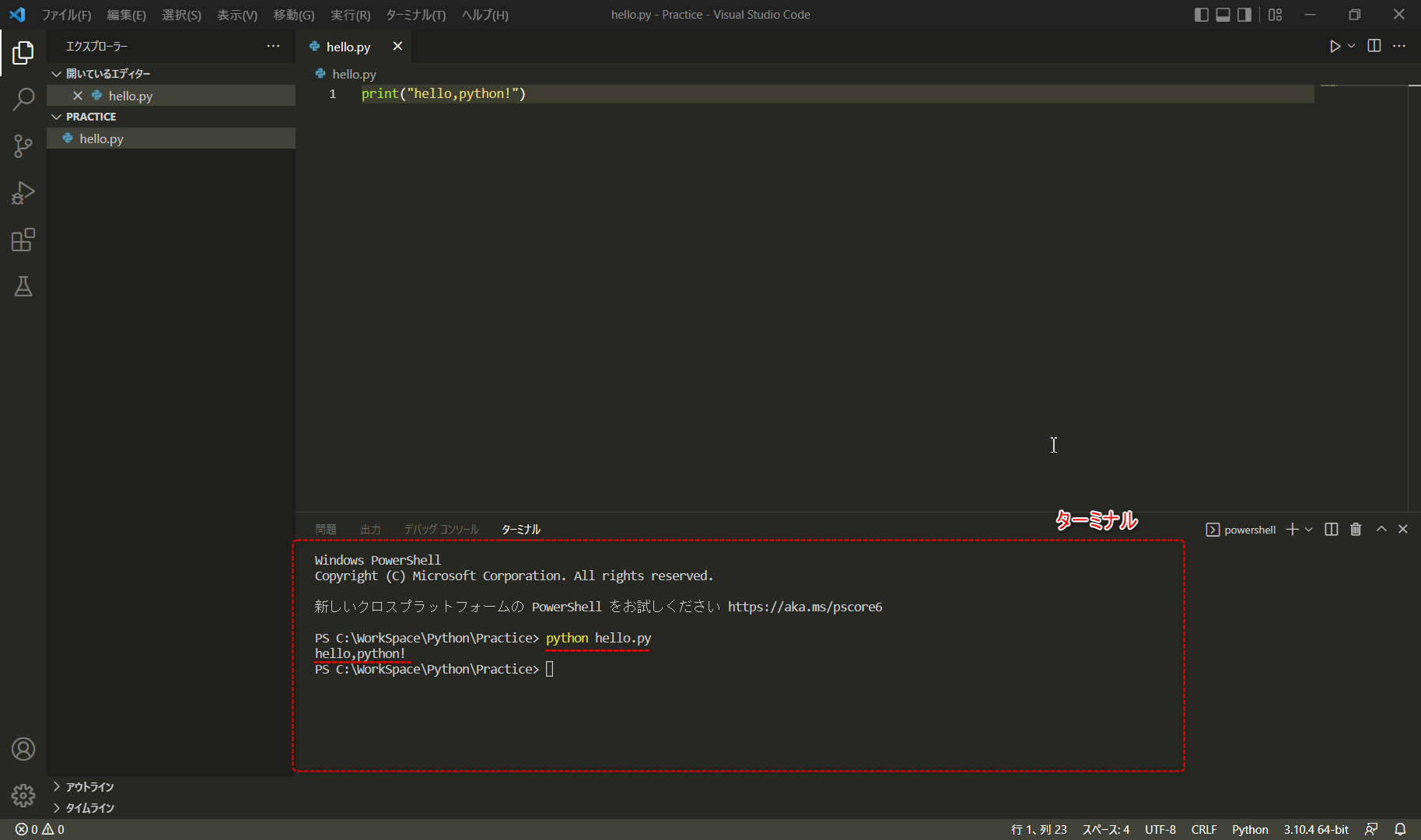Open the Run and Debug view

23,193
